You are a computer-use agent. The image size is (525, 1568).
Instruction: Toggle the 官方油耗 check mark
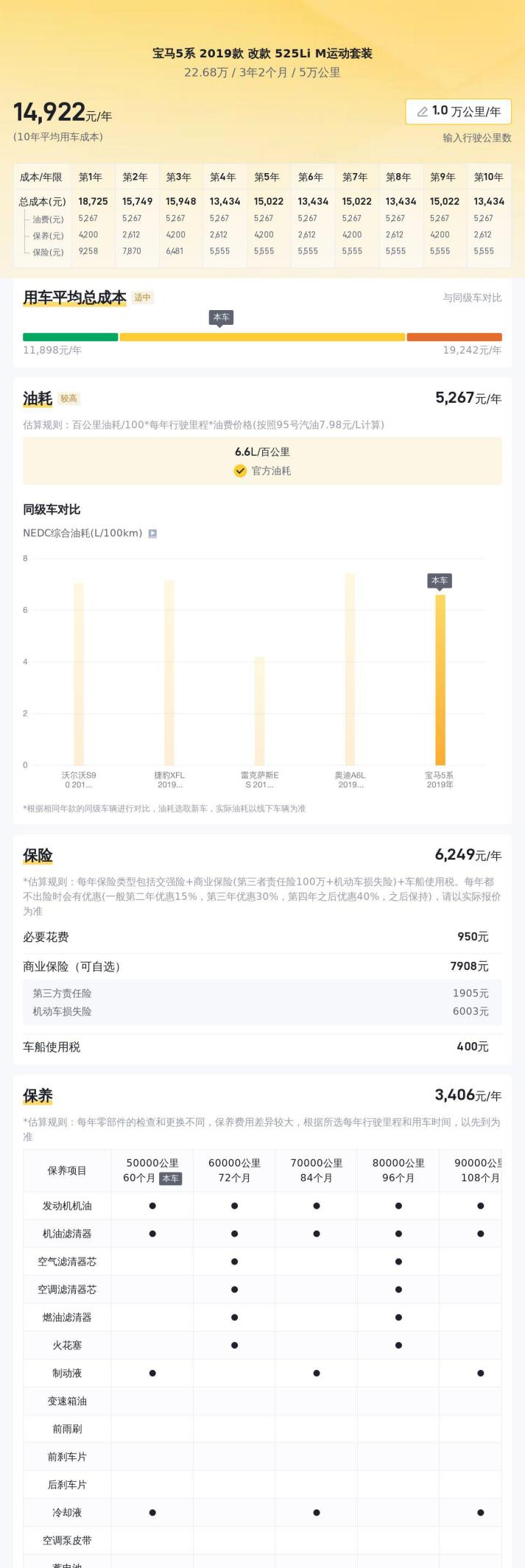240,471
